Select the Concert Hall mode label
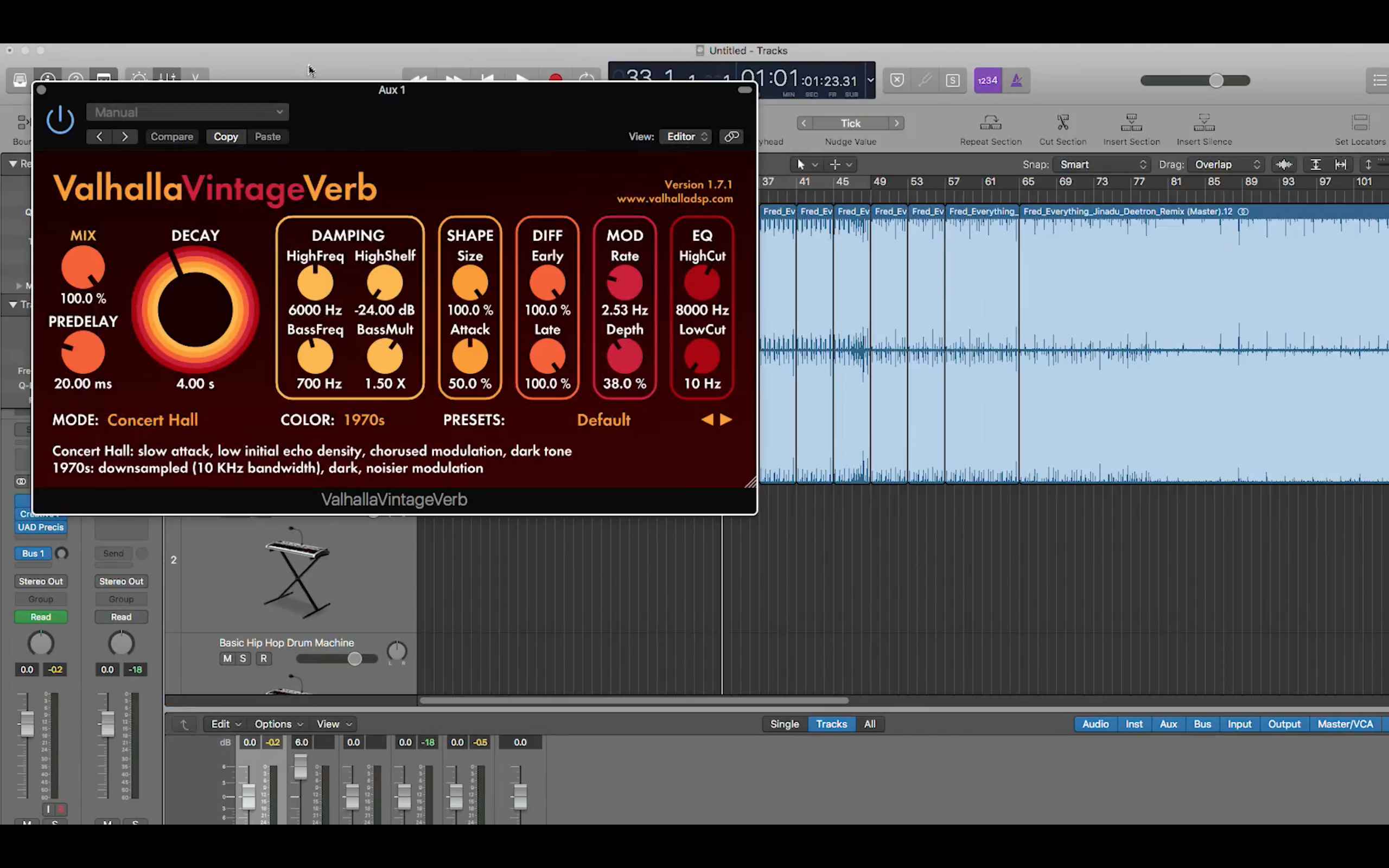The height and width of the screenshot is (868, 1389). pos(152,420)
